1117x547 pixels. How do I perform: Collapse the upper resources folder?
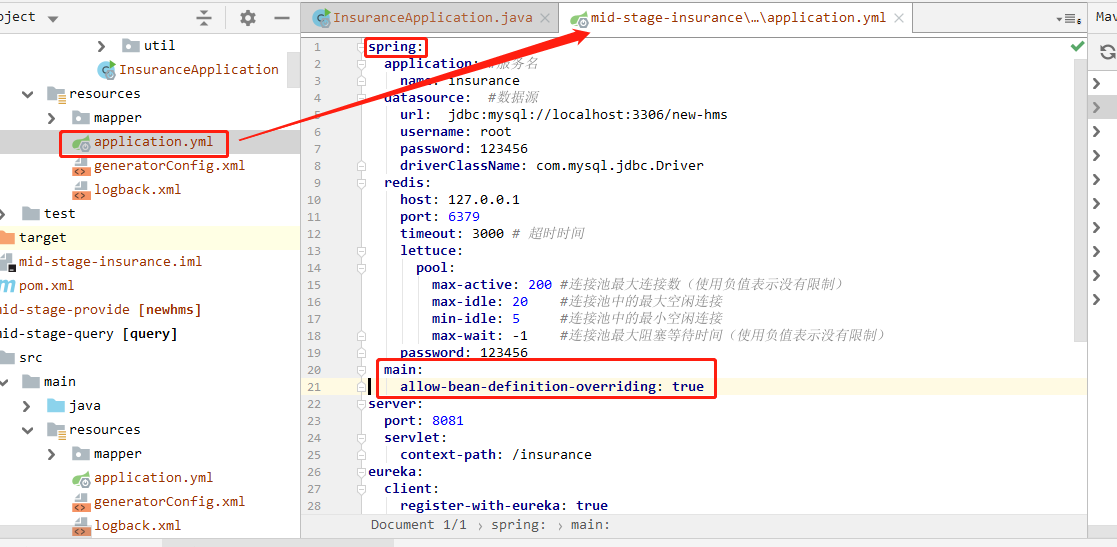coord(28,93)
